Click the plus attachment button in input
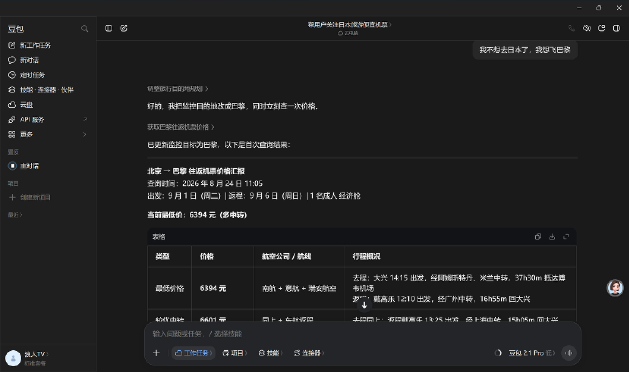This screenshot has width=630, height=373. click(x=156, y=353)
